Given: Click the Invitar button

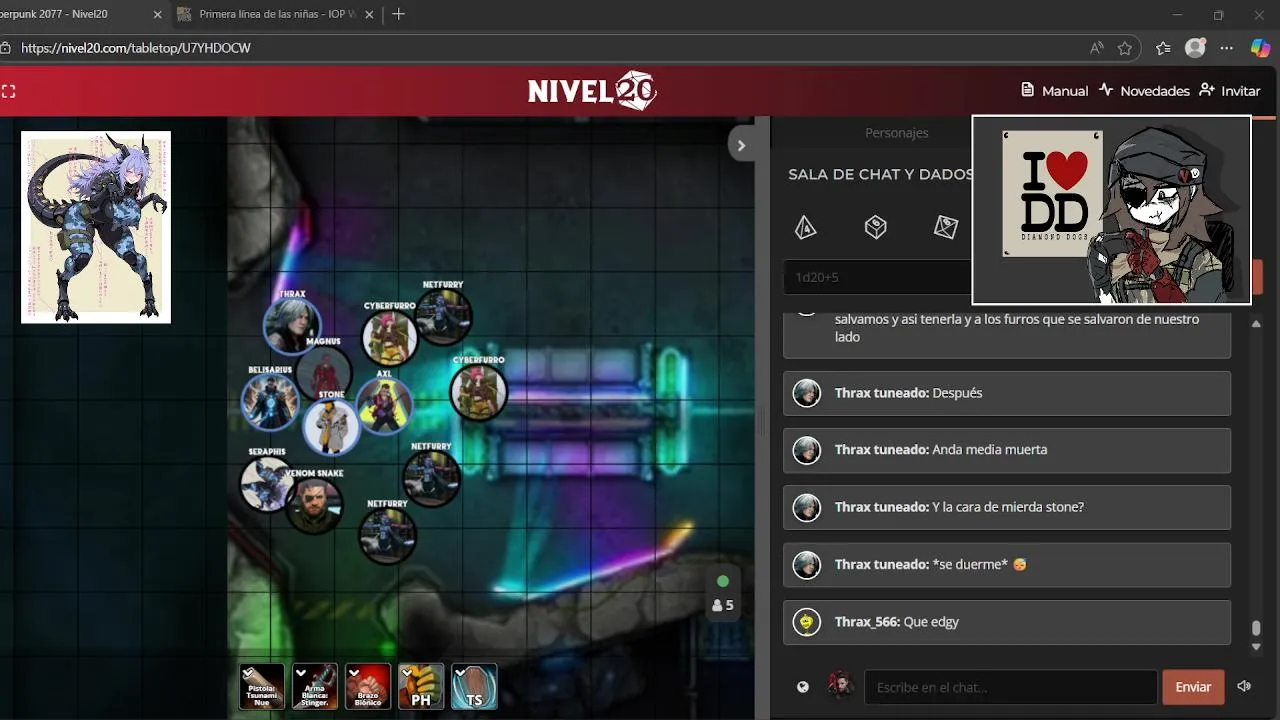Looking at the screenshot, I should [1230, 90].
